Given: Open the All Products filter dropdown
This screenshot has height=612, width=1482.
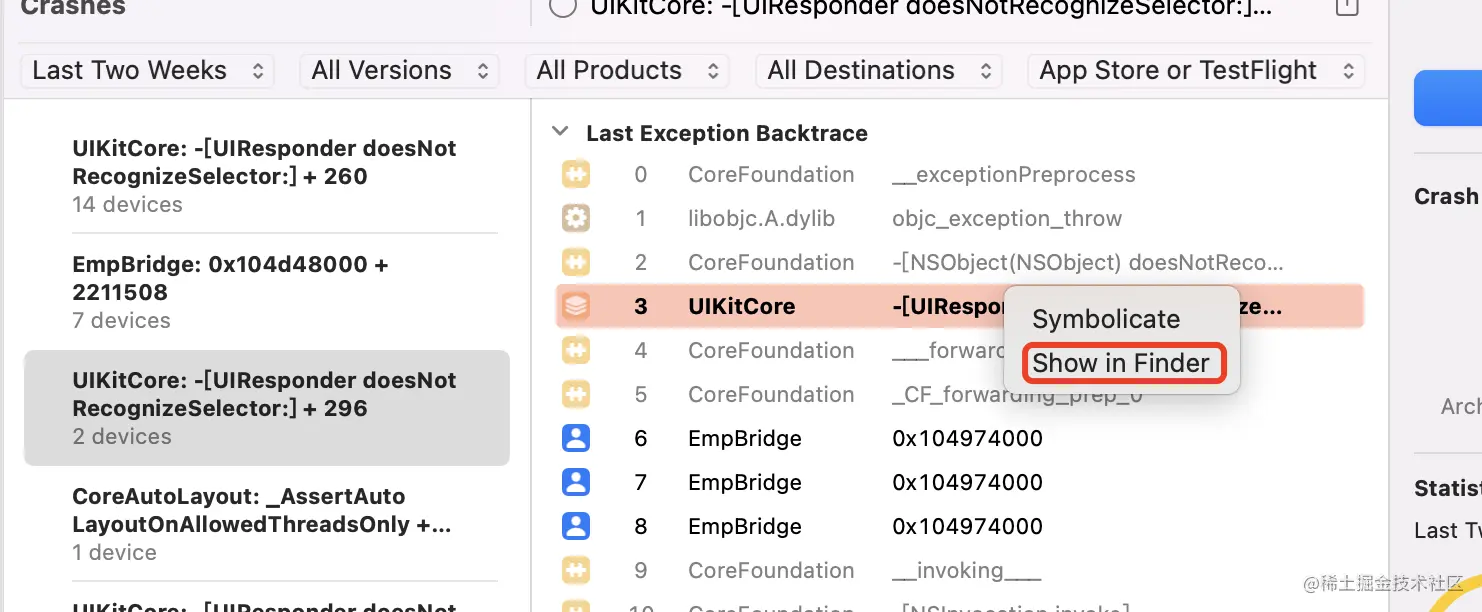Looking at the screenshot, I should (627, 71).
